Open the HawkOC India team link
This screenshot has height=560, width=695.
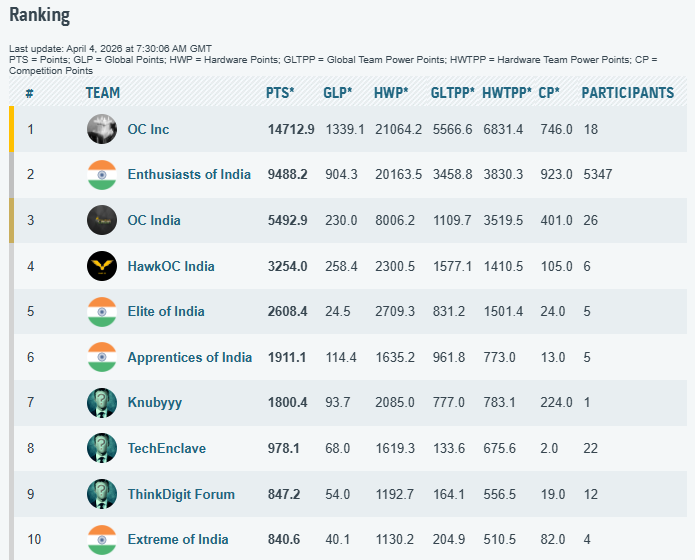pos(171,266)
